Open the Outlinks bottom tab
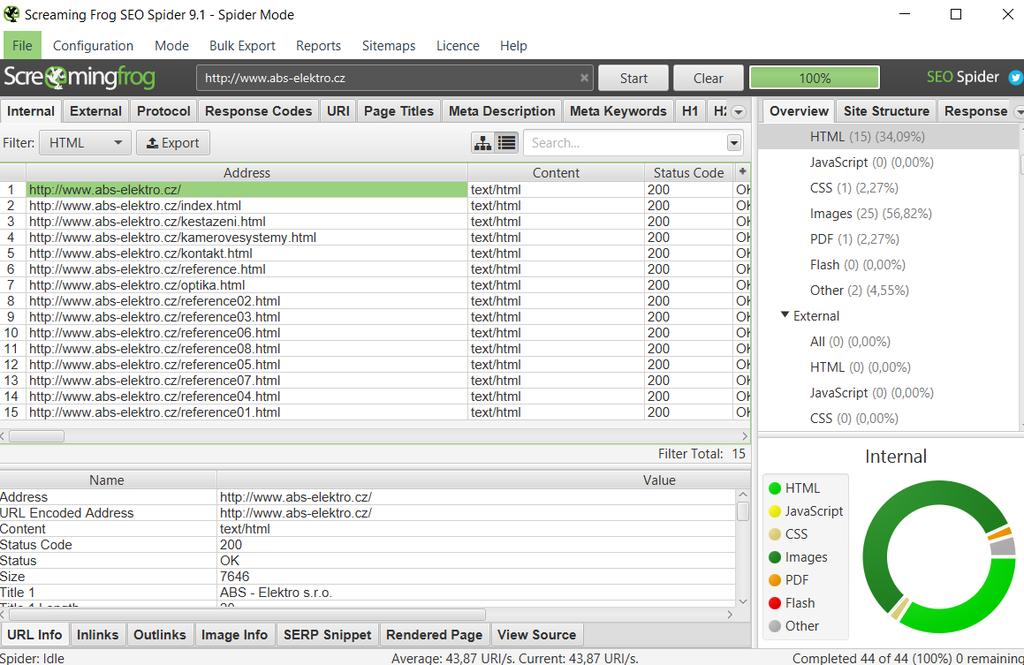This screenshot has height=665, width=1024. [160, 634]
